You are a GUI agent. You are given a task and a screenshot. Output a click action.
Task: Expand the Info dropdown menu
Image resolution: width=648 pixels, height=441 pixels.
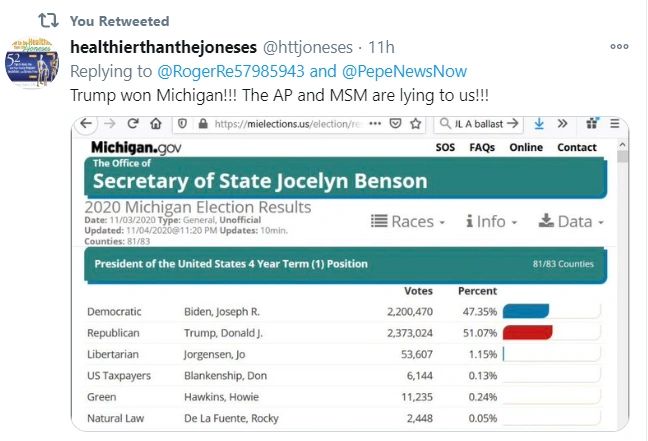coord(491,221)
